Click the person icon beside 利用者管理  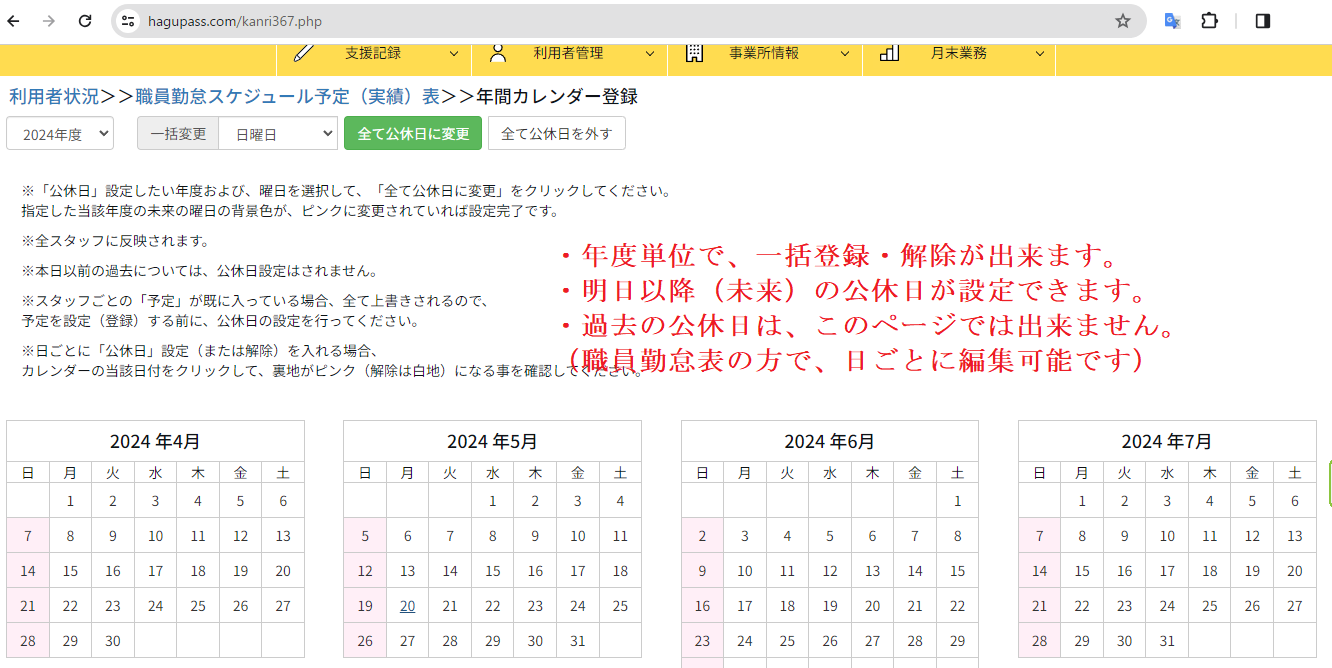pyautogui.click(x=498, y=53)
